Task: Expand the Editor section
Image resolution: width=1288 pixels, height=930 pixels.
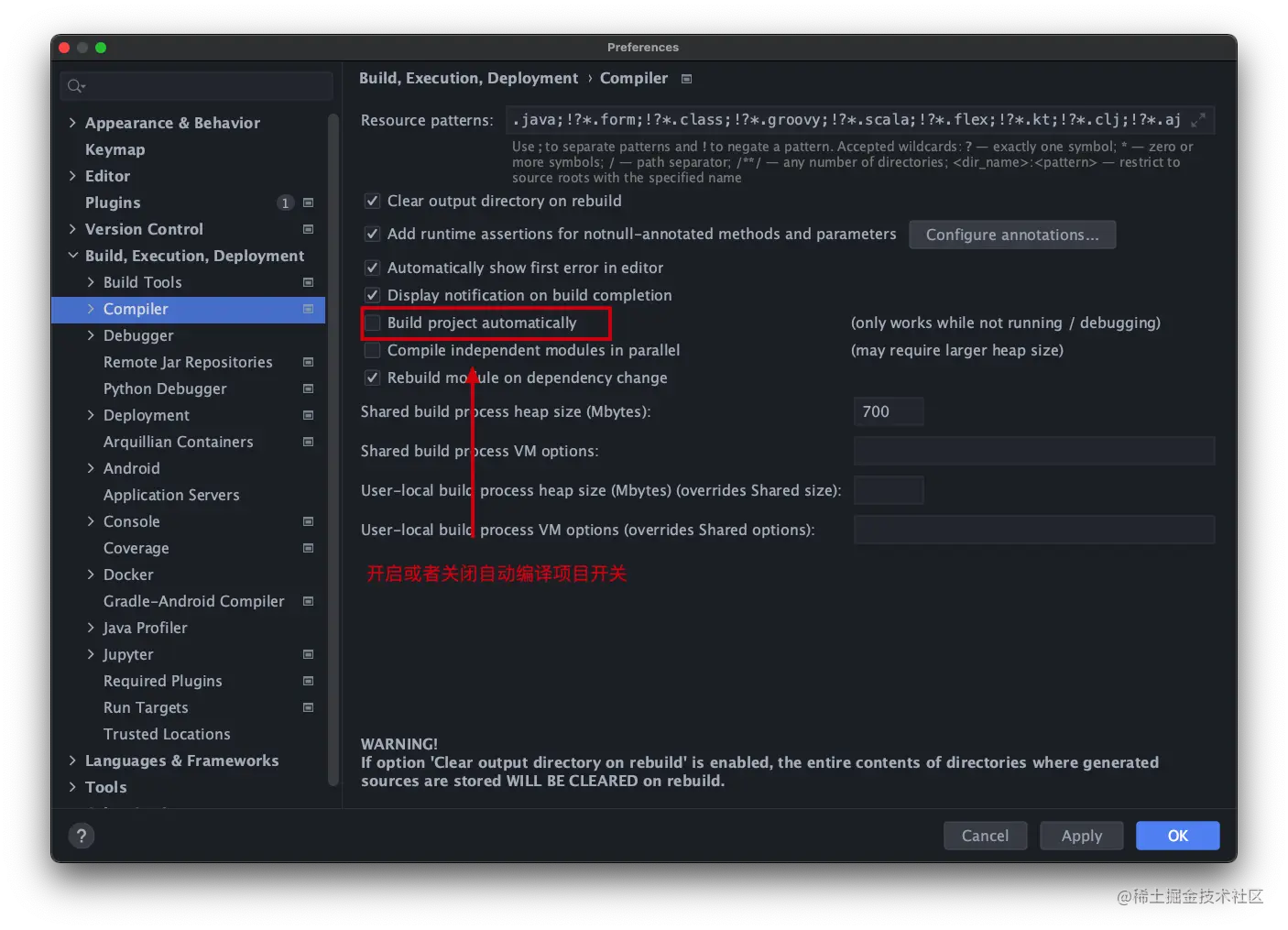Action: click(x=72, y=176)
